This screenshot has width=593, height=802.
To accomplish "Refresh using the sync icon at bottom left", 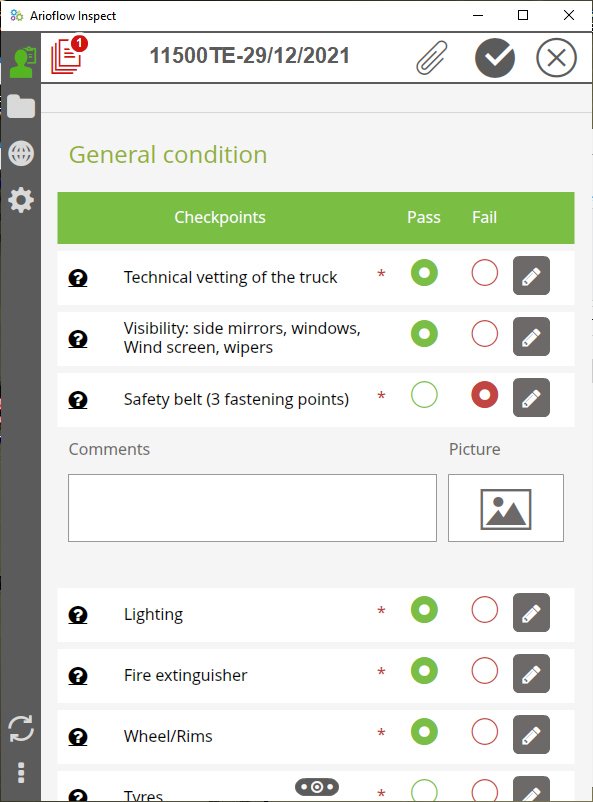I will click(20, 729).
